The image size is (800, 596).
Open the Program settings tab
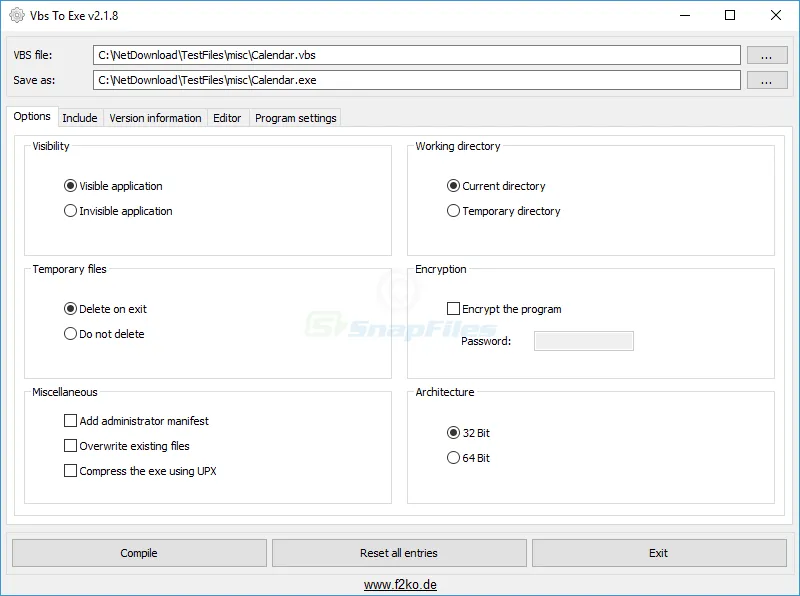click(295, 118)
